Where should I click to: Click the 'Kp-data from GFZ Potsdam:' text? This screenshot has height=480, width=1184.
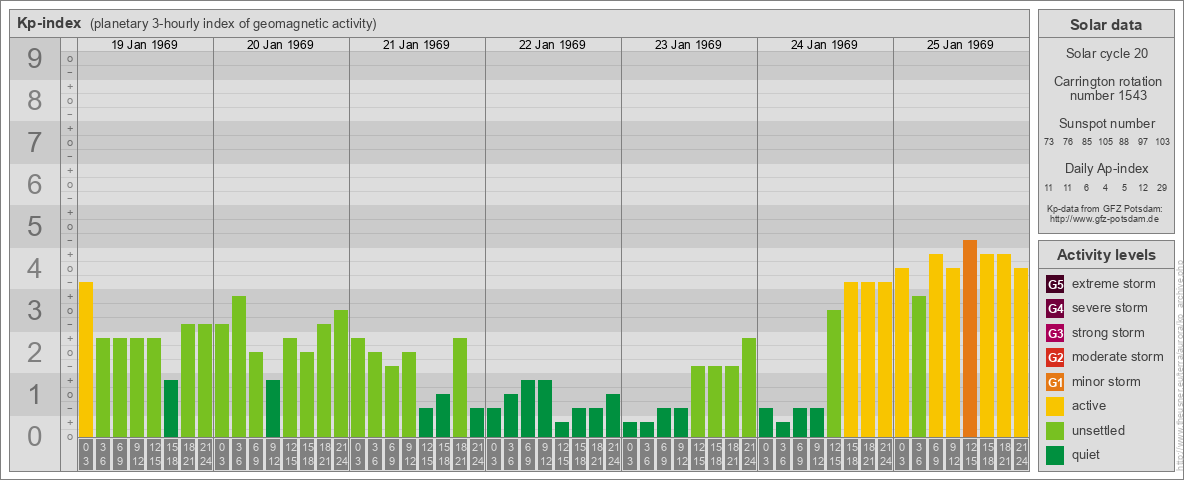[x=1104, y=208]
